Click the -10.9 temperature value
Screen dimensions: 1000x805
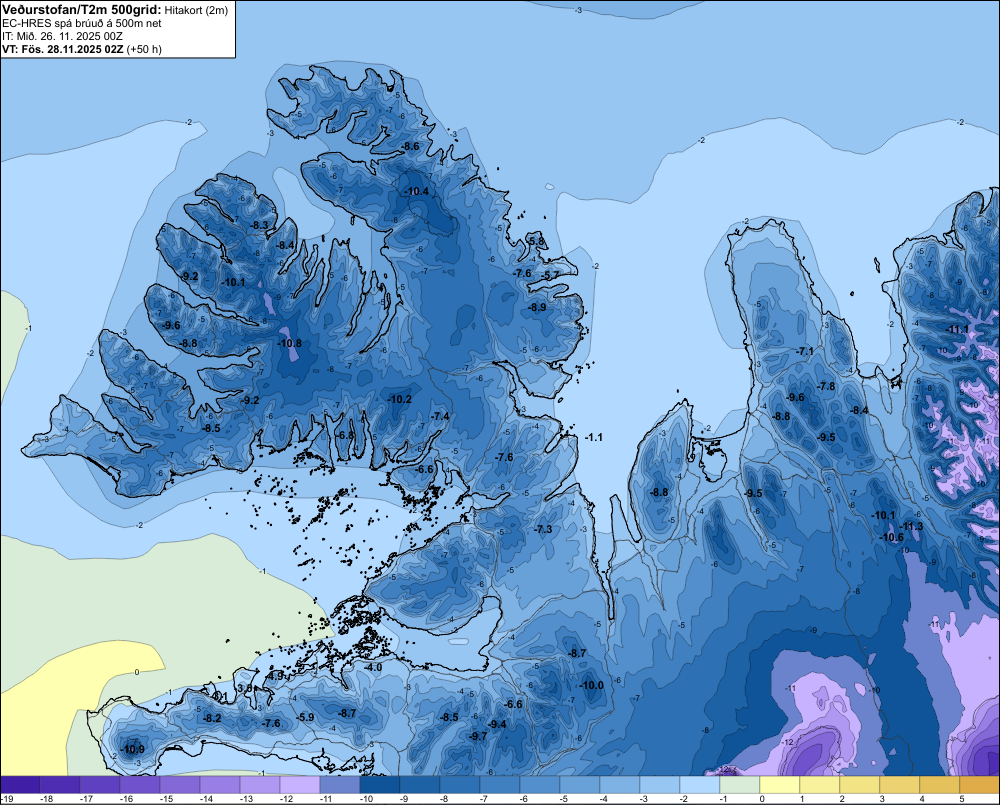[x=133, y=749]
